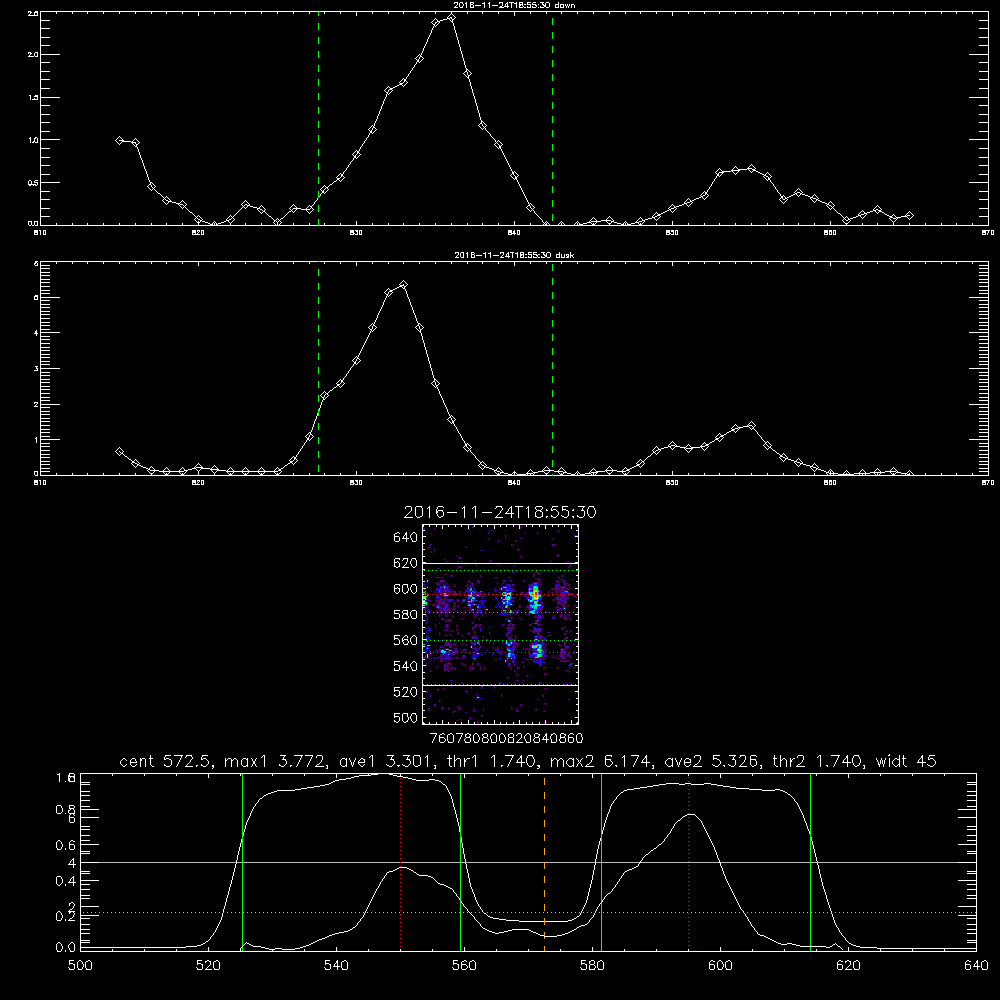Click the right green dashed line in the dusk plot
This screenshot has width=1000, height=1000.
tap(552, 369)
